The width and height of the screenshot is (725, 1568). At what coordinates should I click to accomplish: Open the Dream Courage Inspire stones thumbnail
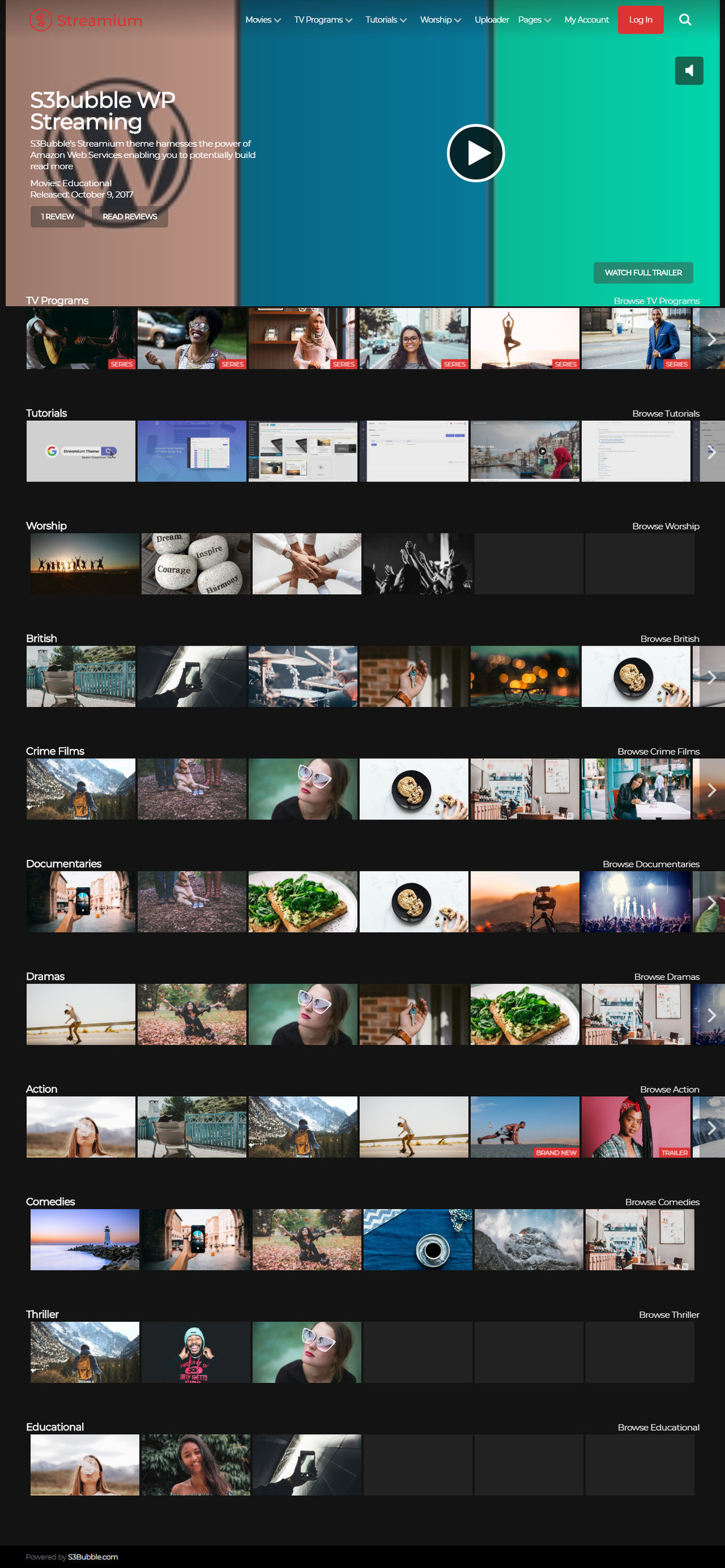195,564
